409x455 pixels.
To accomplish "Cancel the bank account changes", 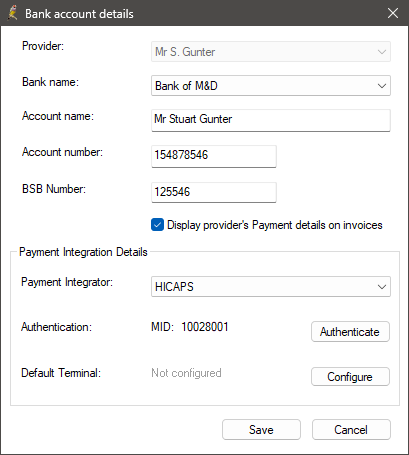I will tap(351, 430).
